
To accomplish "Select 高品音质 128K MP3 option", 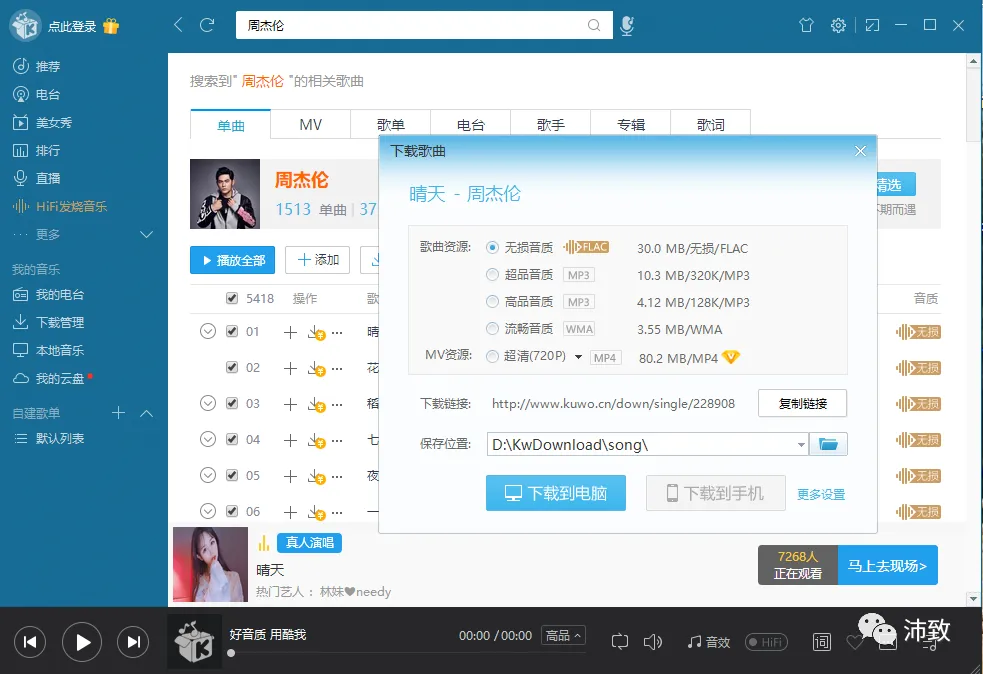I will [493, 302].
